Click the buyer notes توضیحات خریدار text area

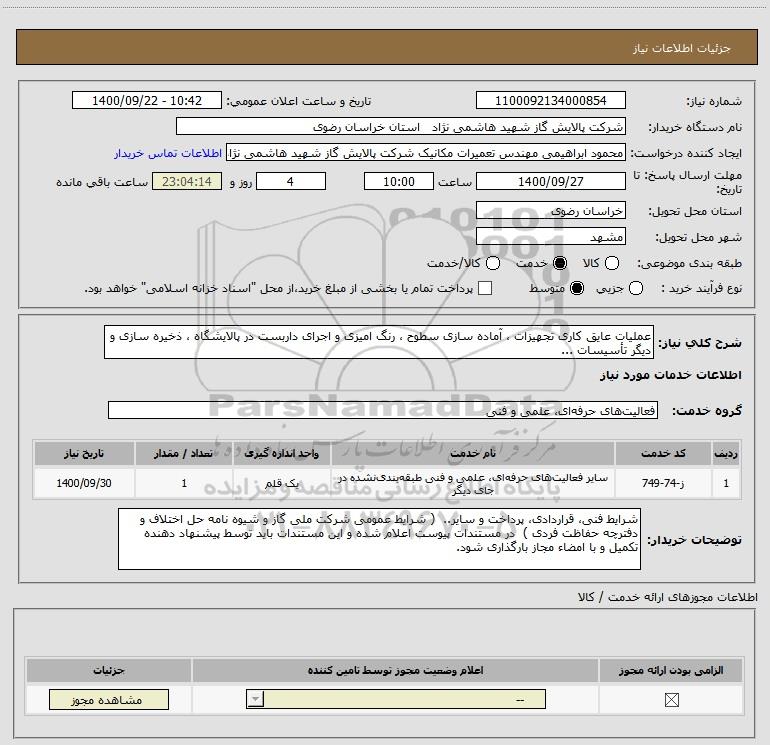point(379,539)
